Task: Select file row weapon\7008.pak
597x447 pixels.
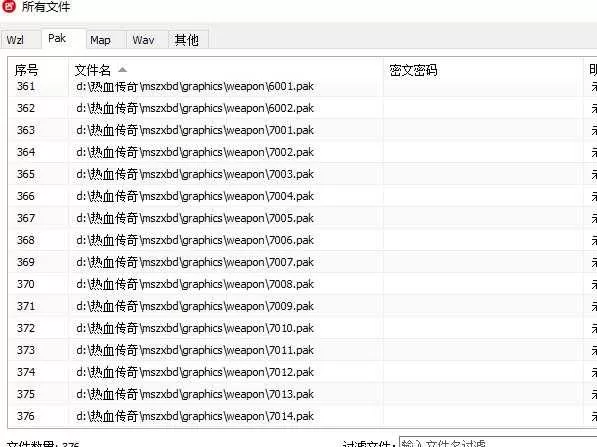Action: (x=302, y=284)
